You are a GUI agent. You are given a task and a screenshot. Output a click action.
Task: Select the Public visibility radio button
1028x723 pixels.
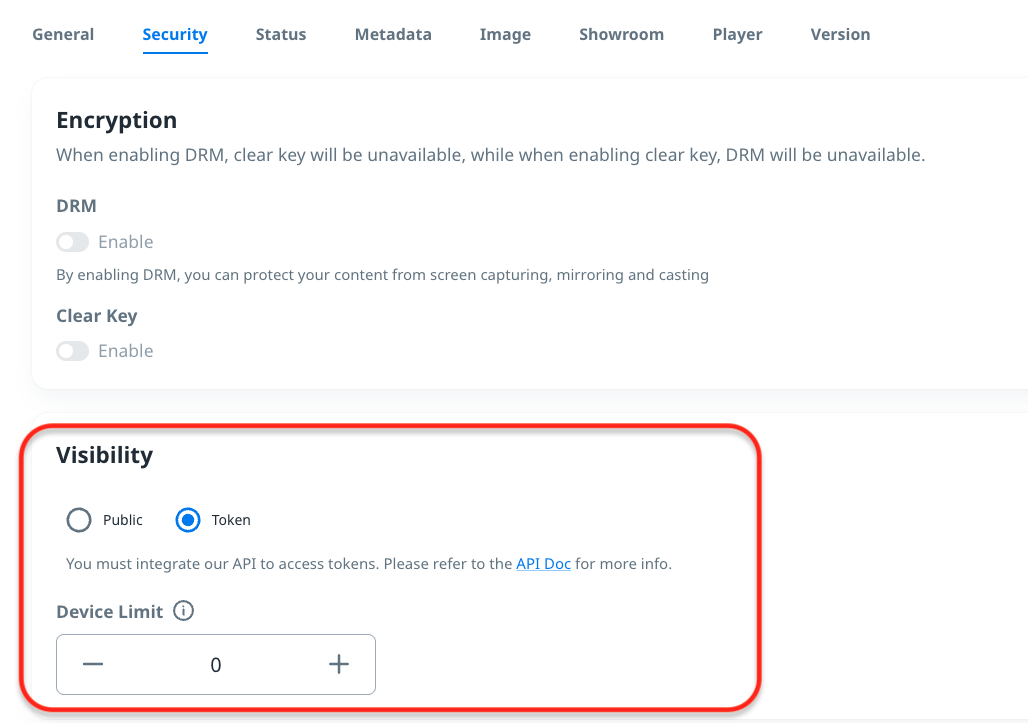(x=79, y=520)
